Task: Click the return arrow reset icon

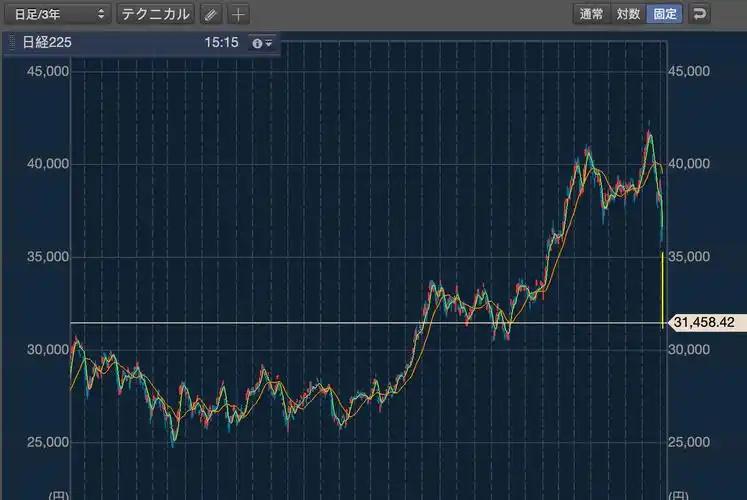Action: pyautogui.click(x=699, y=14)
